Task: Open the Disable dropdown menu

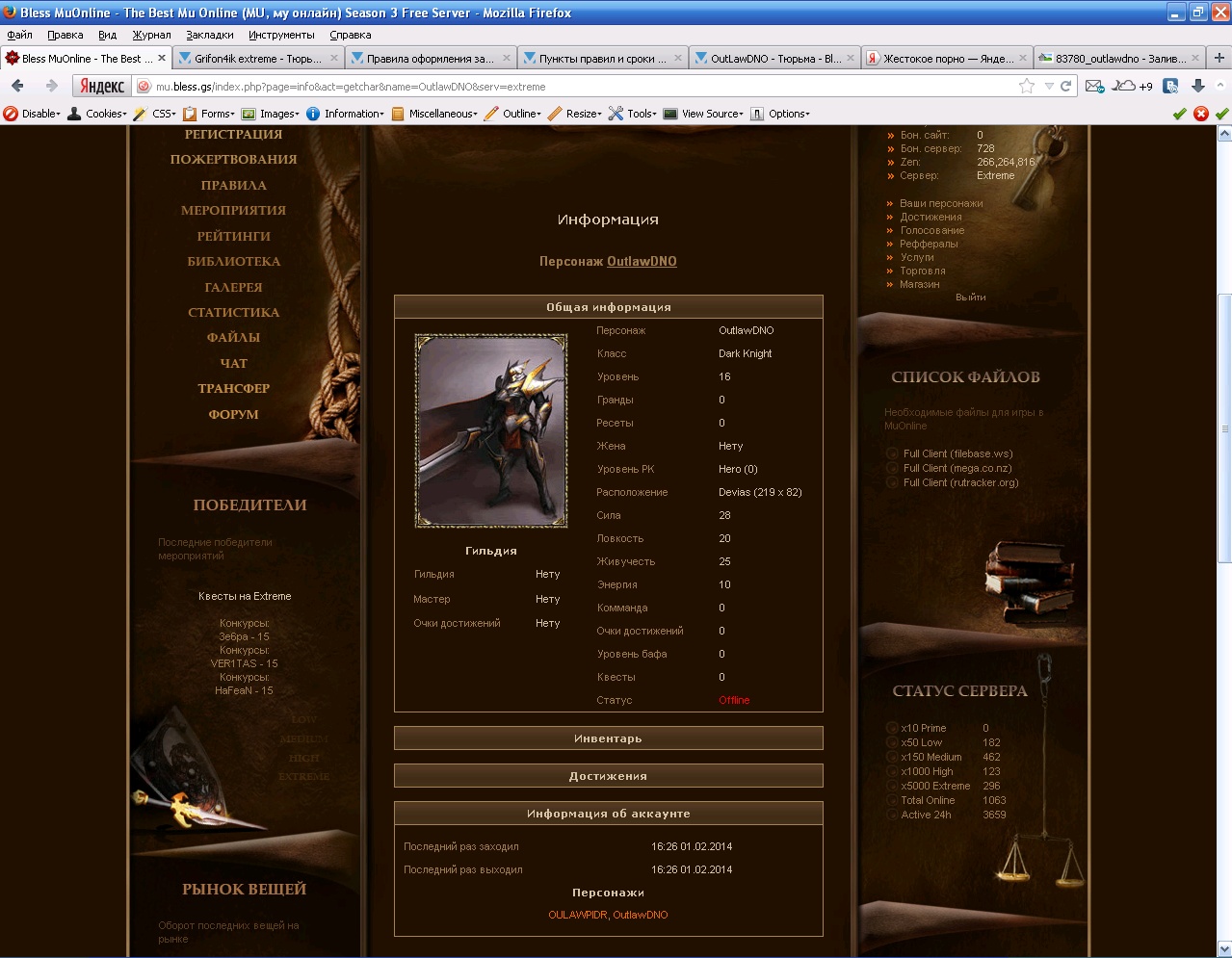Action: [x=41, y=114]
